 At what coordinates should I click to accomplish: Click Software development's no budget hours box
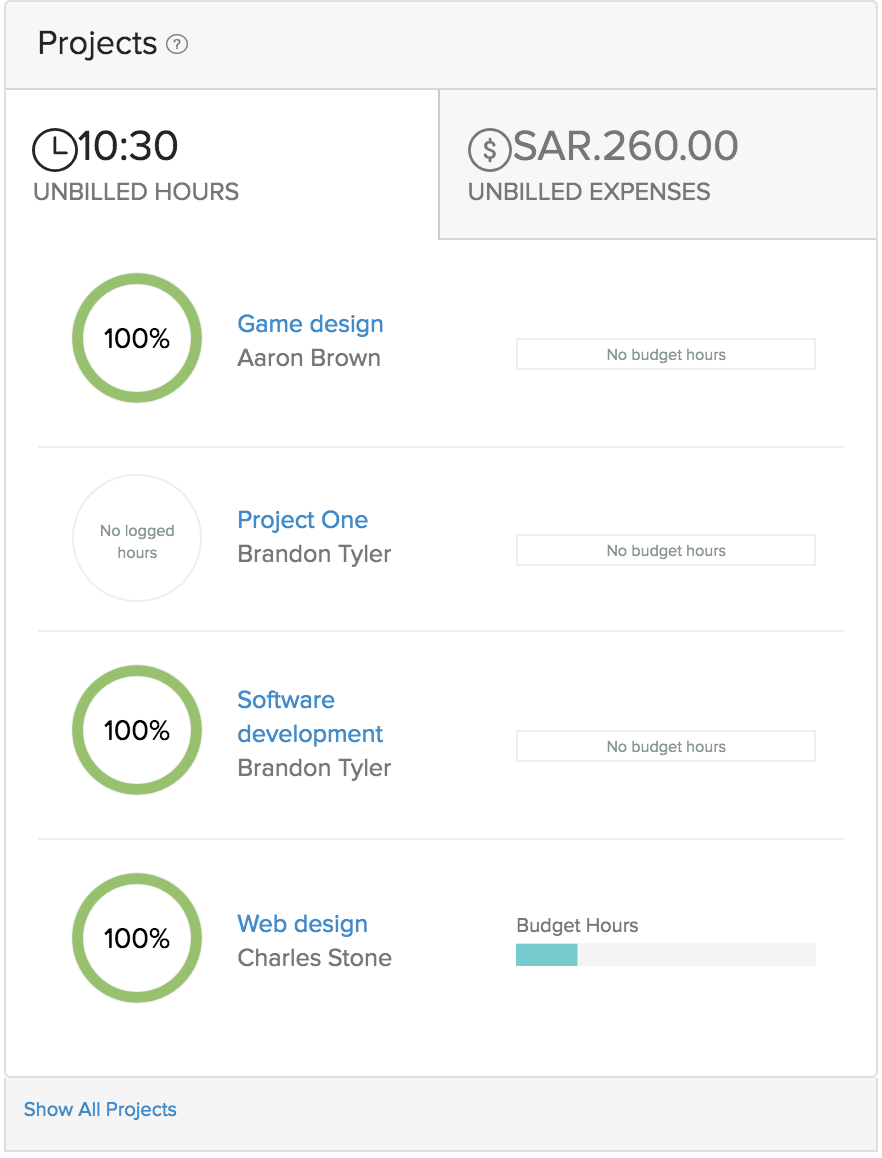click(665, 747)
